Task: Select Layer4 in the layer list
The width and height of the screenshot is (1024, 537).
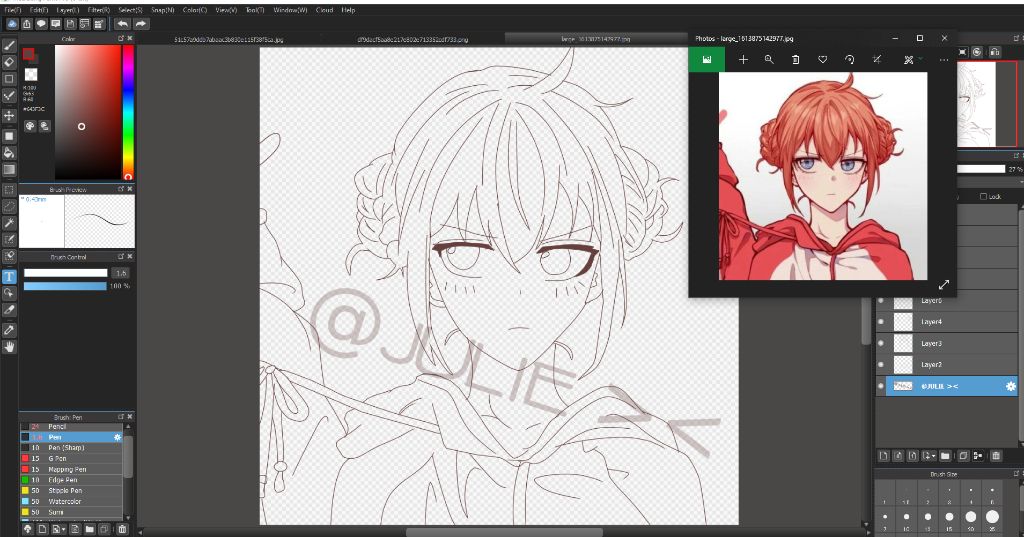Action: tap(946, 321)
